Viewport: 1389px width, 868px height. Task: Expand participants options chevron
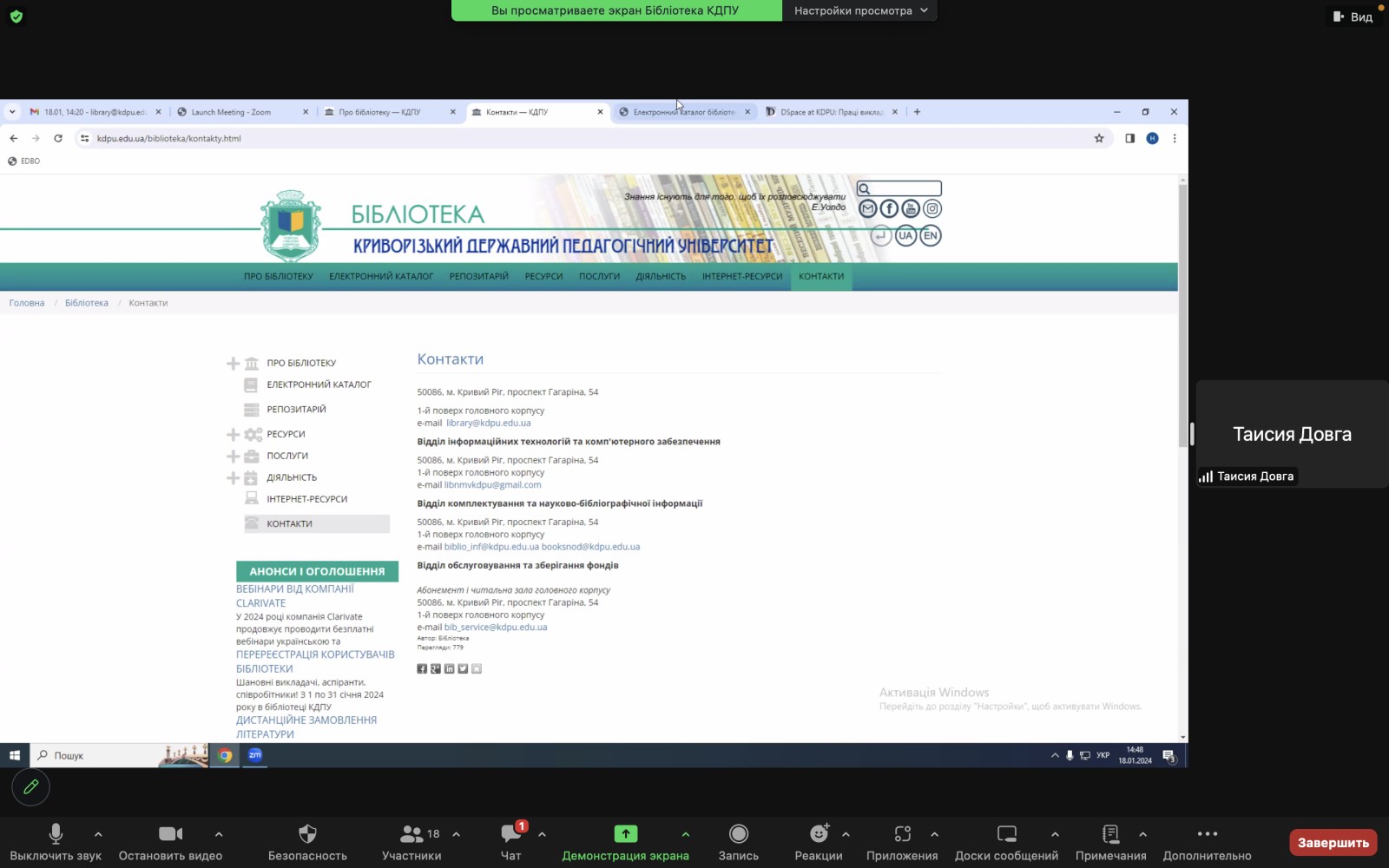pos(457,834)
